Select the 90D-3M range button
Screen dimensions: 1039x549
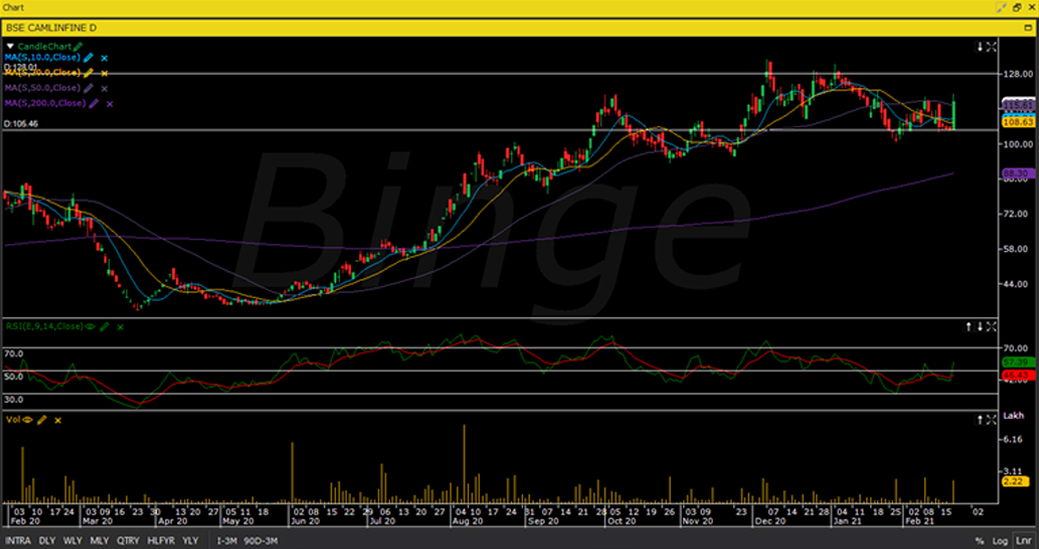click(x=260, y=541)
